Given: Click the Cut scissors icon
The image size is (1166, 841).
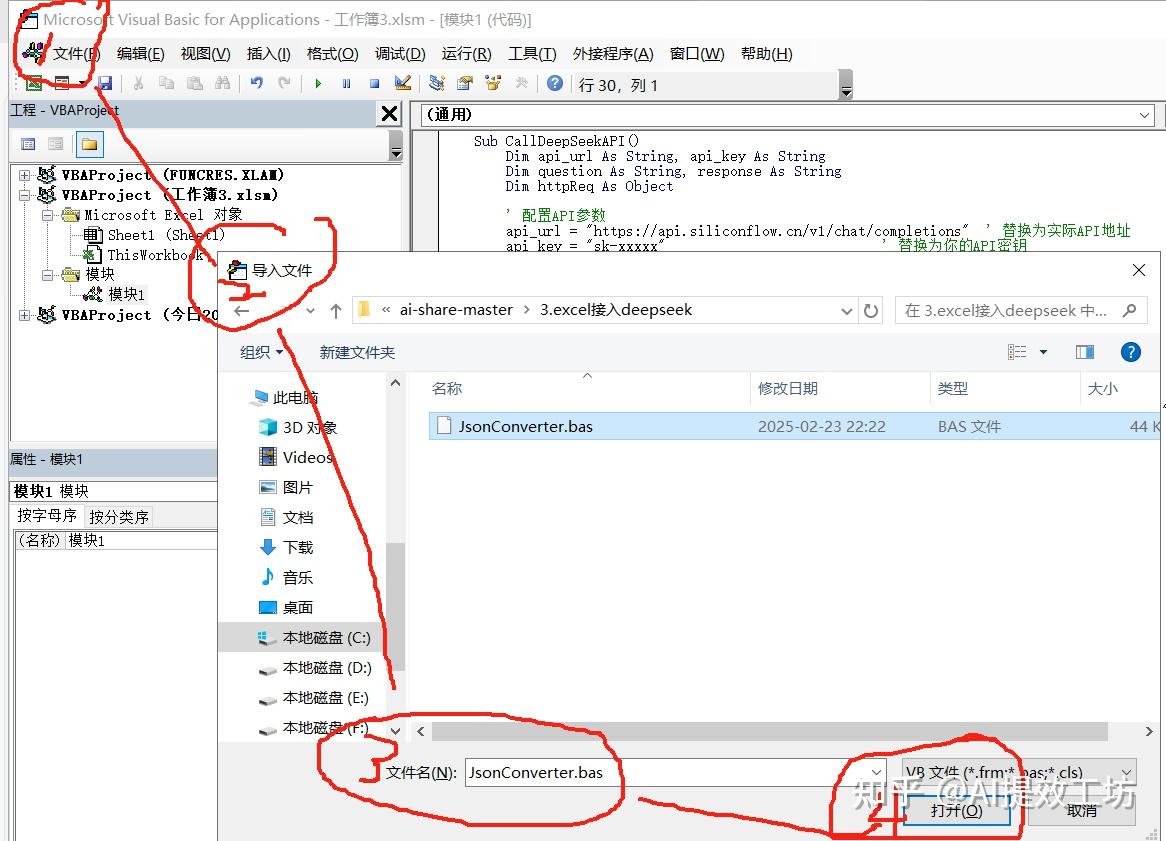Looking at the screenshot, I should [x=138, y=83].
